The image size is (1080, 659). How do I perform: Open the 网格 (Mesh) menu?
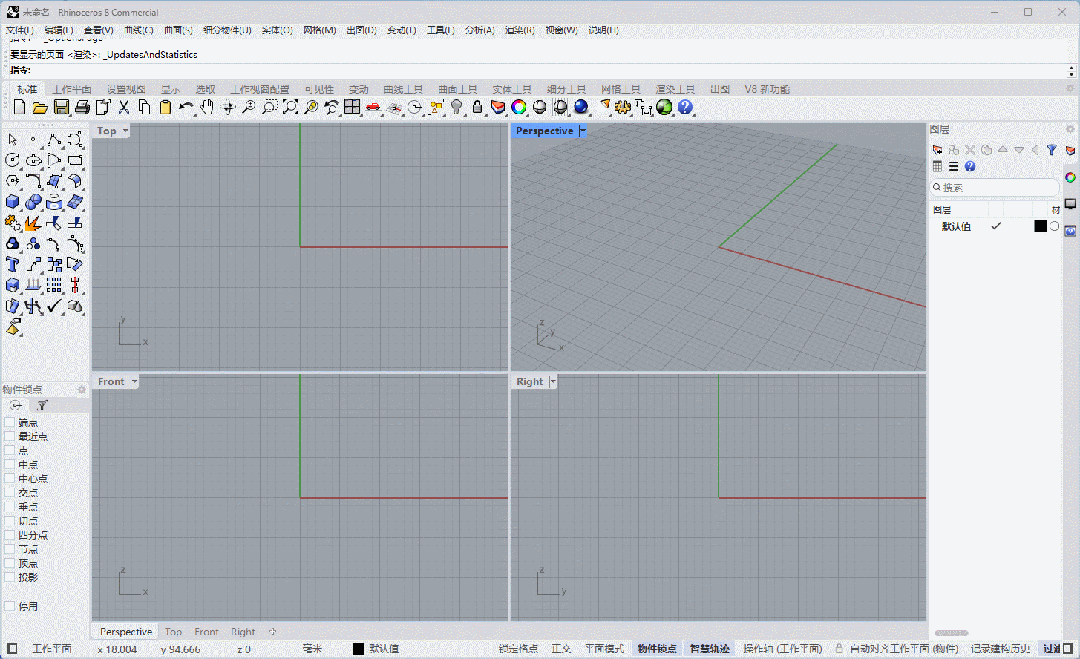[x=320, y=30]
